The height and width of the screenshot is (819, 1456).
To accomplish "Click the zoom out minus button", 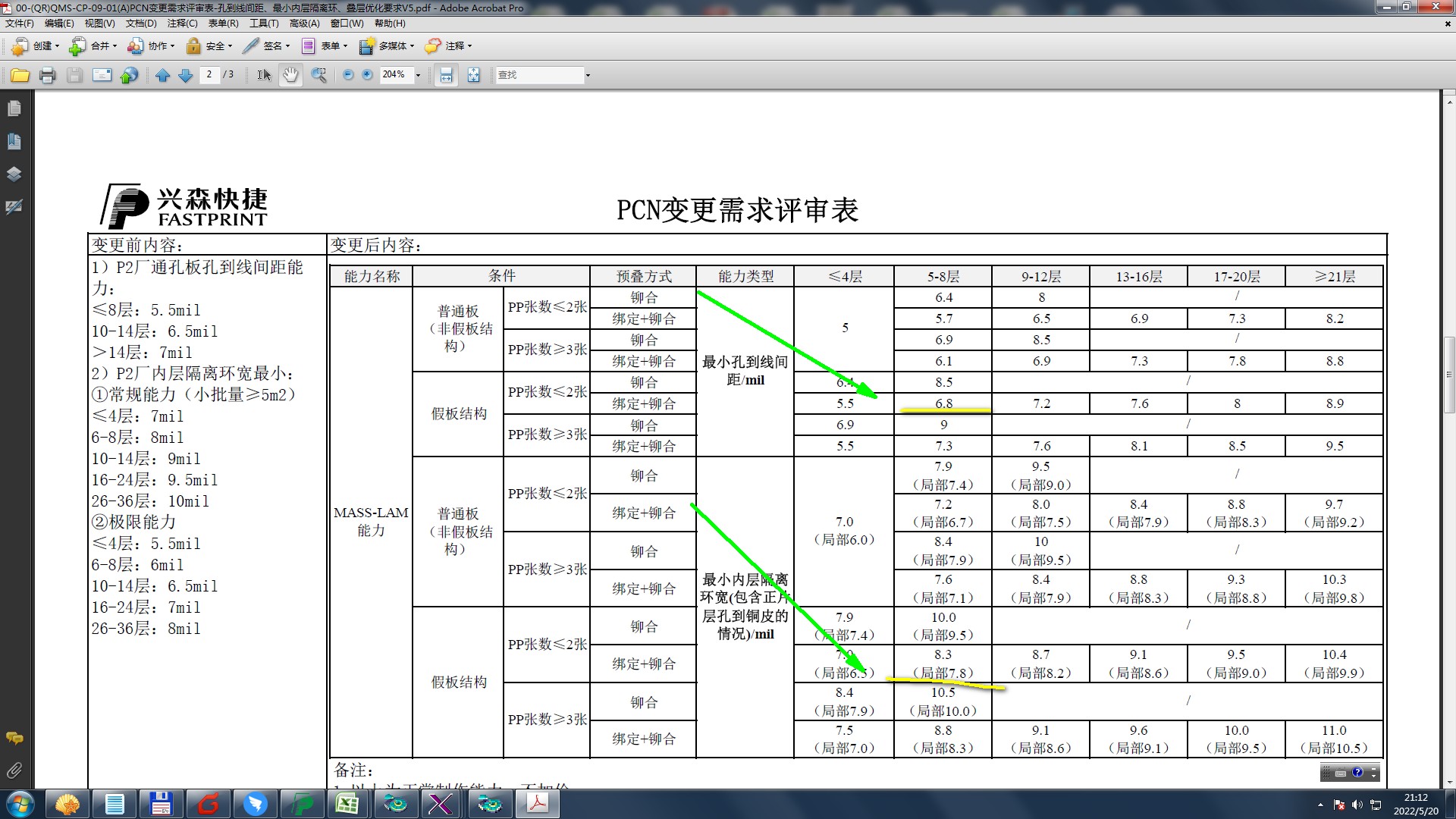I will click(x=348, y=75).
